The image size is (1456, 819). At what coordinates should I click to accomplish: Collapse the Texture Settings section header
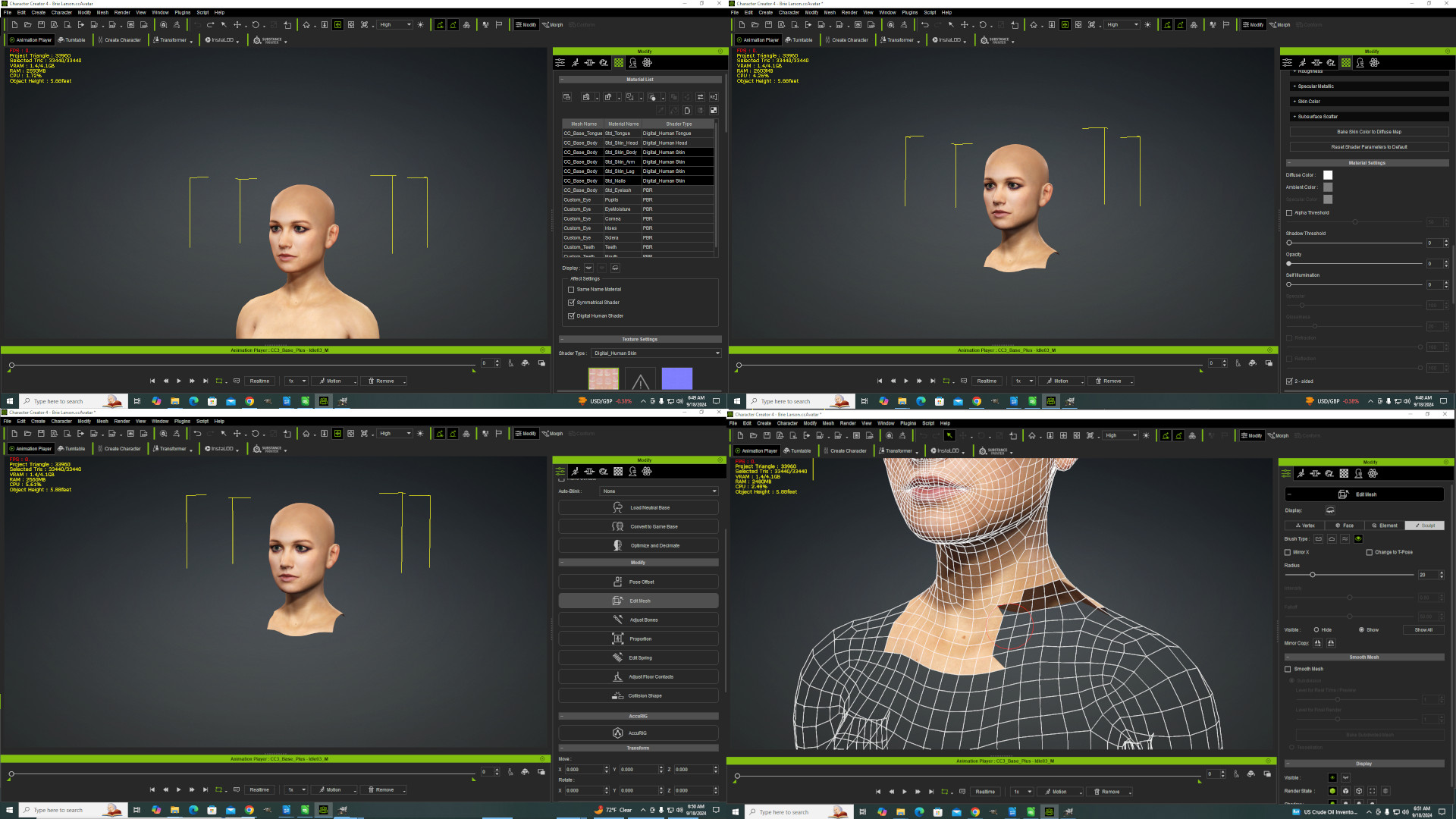point(640,340)
